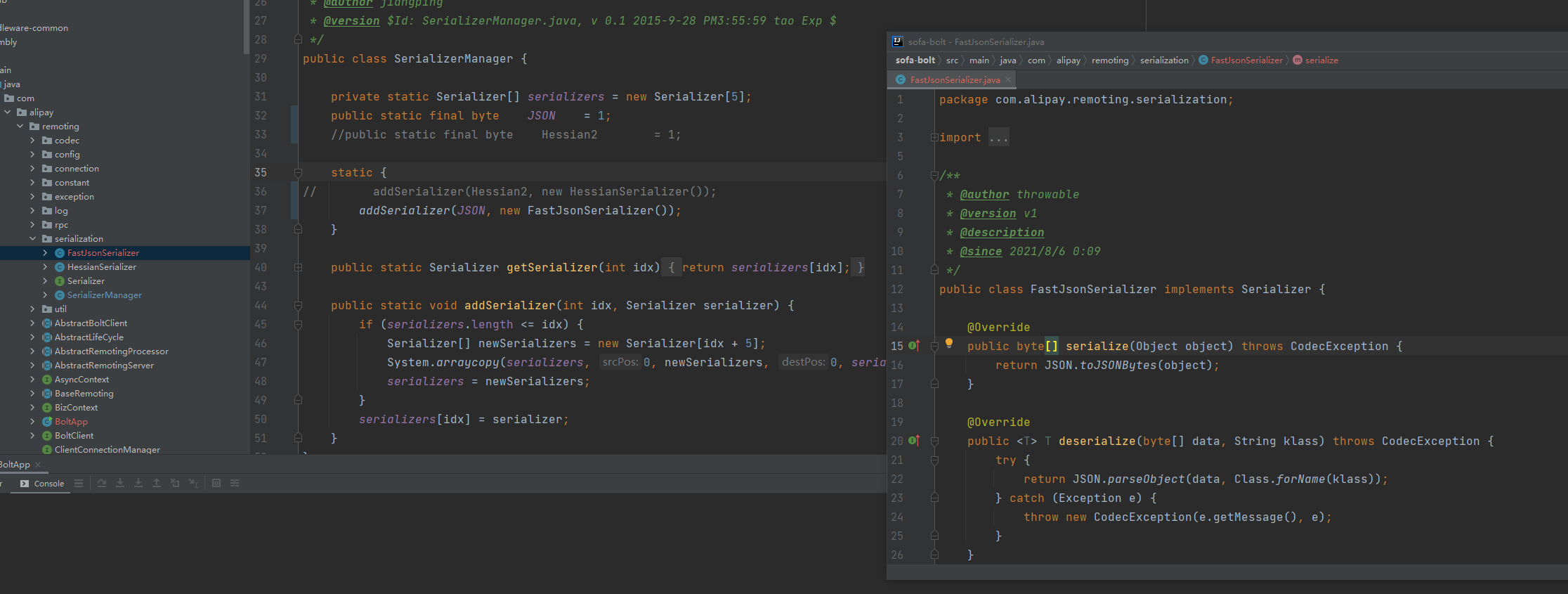Click the remoting breadcrumb in the navigation bar
The width and height of the screenshot is (1568, 594).
tap(1110, 60)
